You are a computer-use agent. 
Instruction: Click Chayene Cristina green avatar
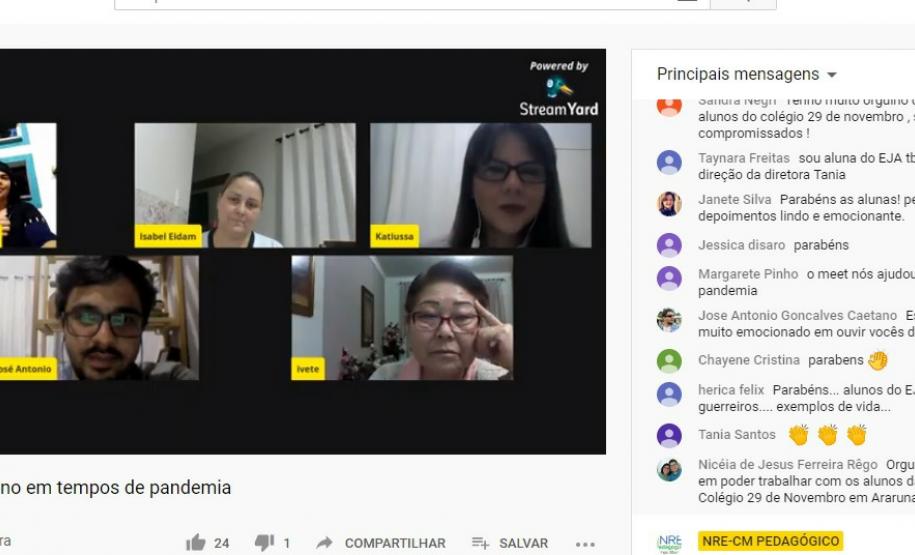[x=669, y=361]
